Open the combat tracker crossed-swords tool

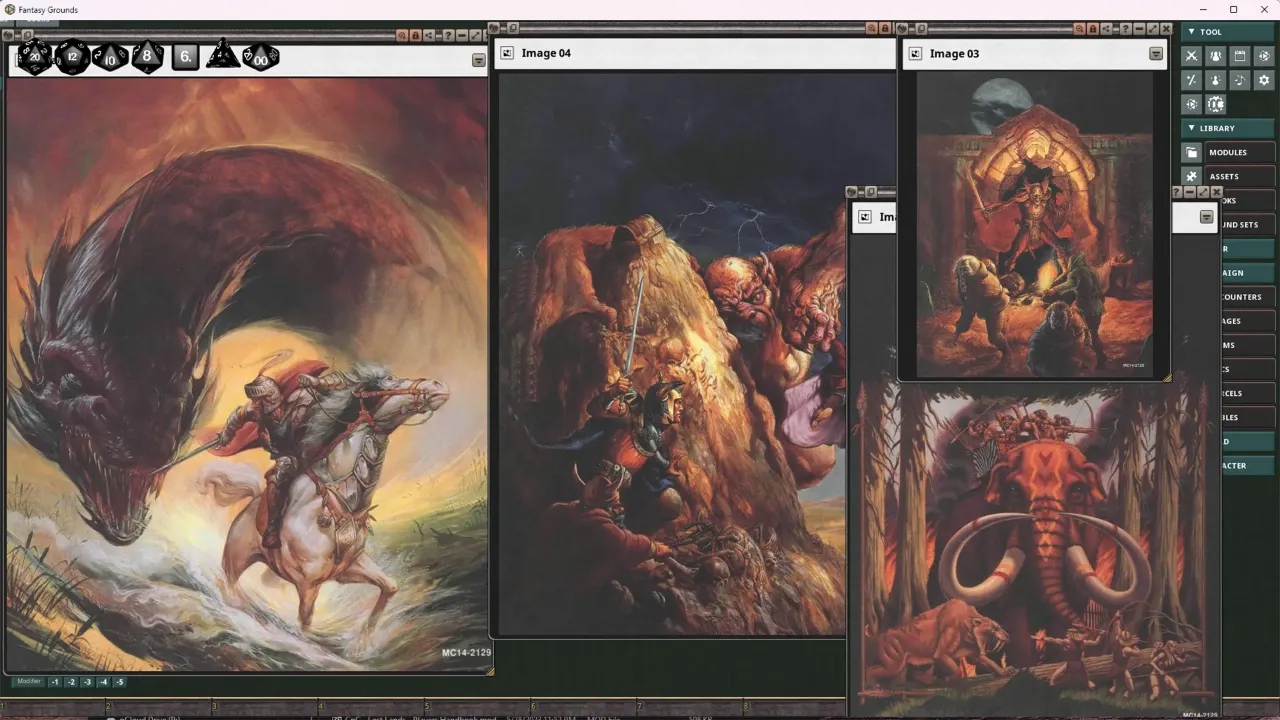coord(1191,56)
